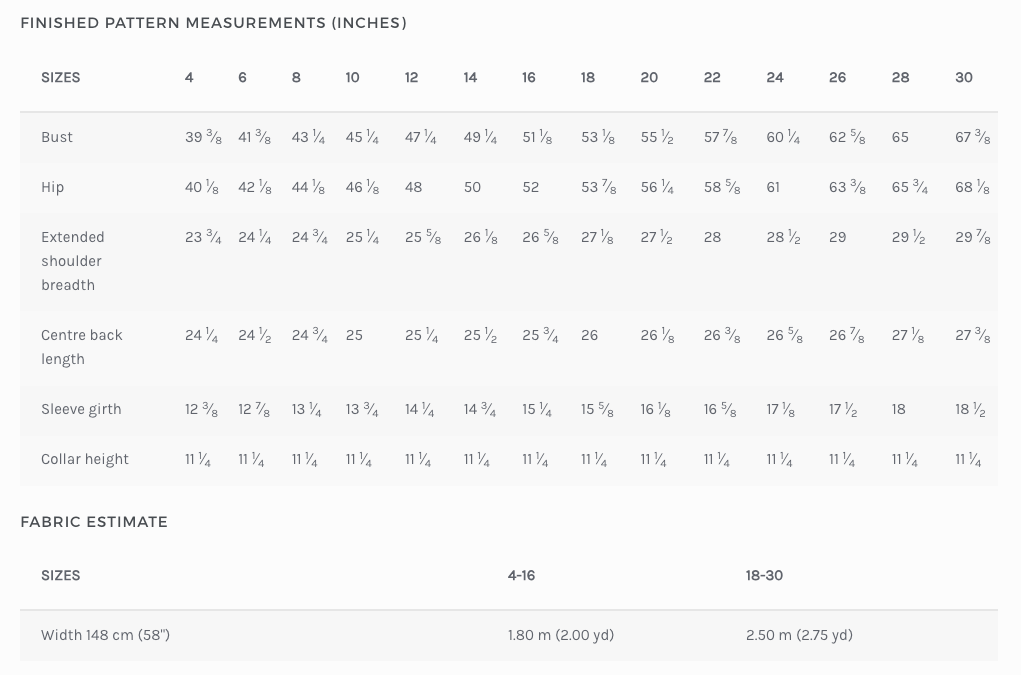Click the Hip value for size 24

click(773, 187)
